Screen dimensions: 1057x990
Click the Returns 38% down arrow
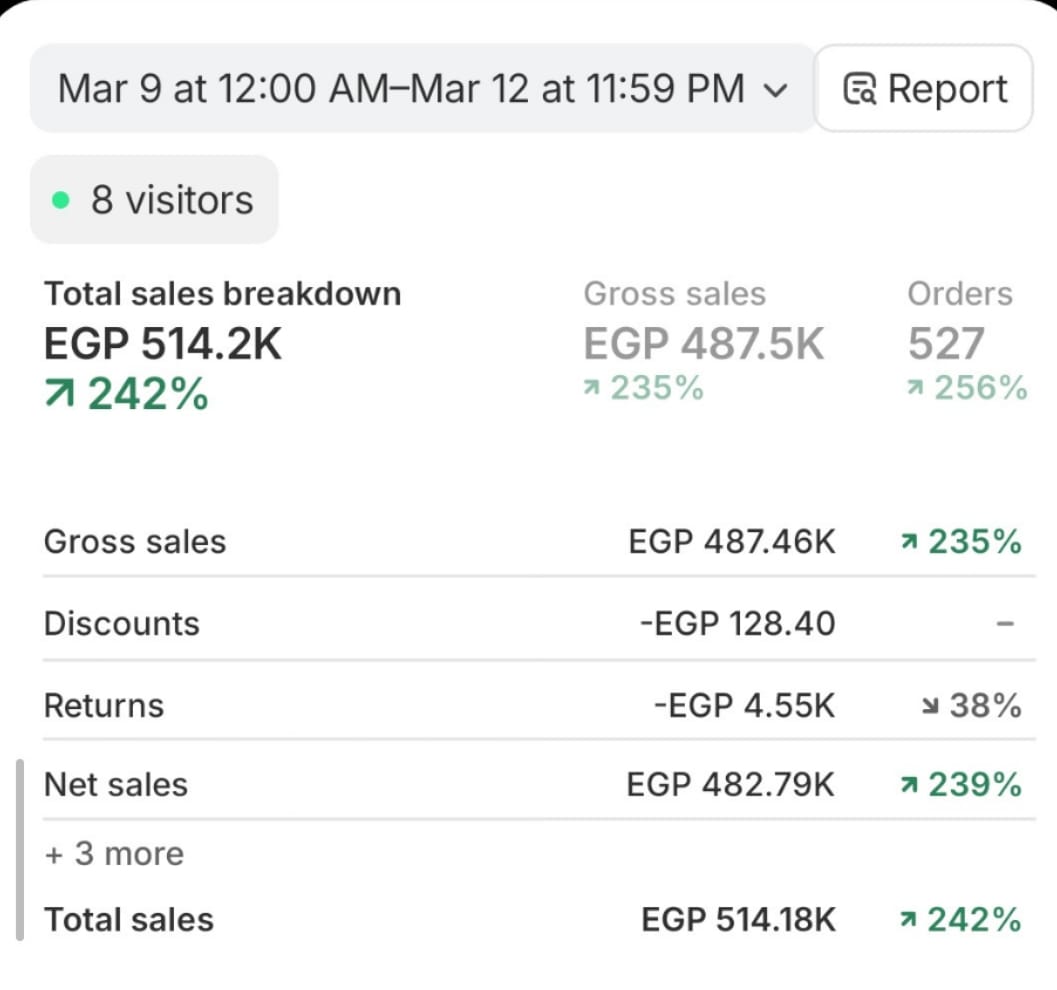pyautogui.click(x=930, y=708)
